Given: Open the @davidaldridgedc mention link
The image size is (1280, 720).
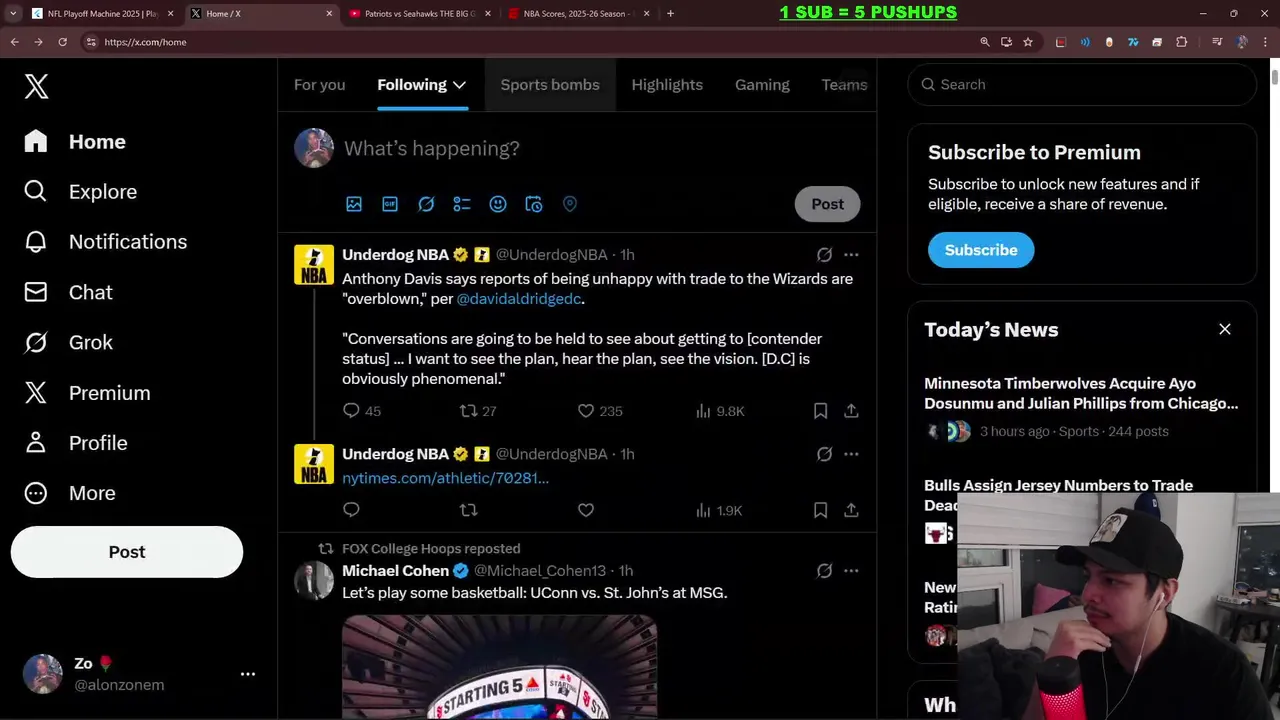Looking at the screenshot, I should (x=519, y=299).
